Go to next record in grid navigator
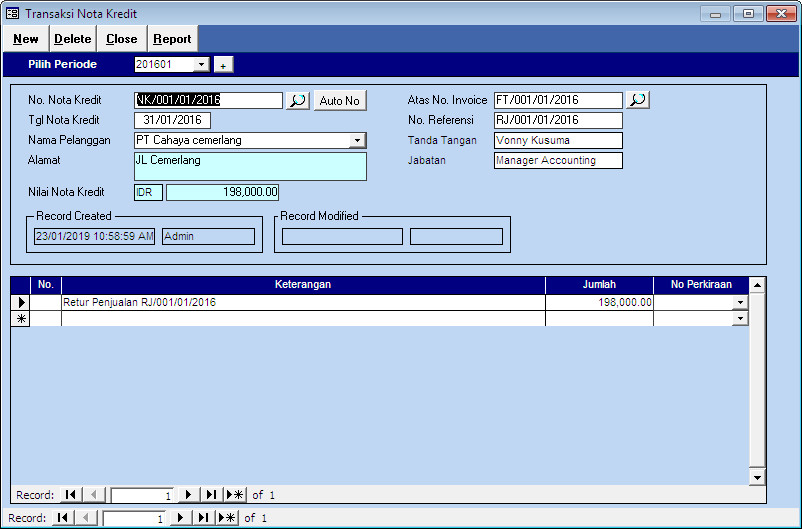This screenshot has height=529, width=802. click(x=188, y=495)
